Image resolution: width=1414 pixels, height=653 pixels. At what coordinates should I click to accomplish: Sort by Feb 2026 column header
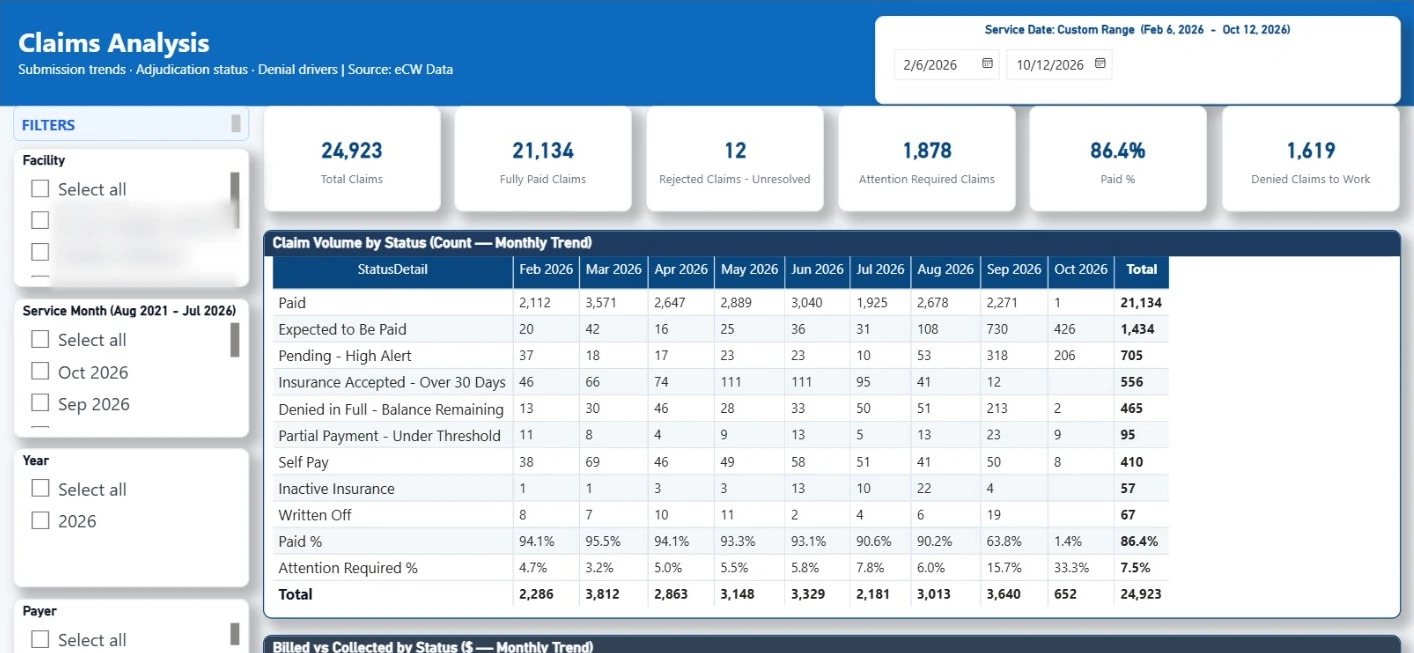[545, 270]
